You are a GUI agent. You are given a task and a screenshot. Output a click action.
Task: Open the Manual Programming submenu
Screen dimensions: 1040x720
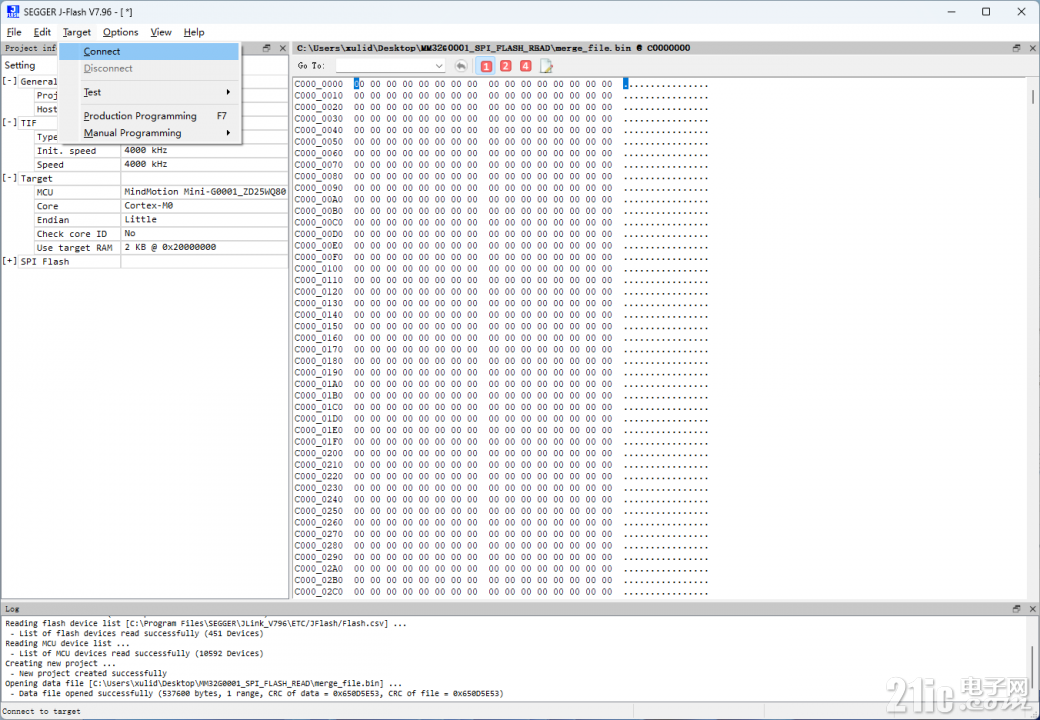pos(149,133)
